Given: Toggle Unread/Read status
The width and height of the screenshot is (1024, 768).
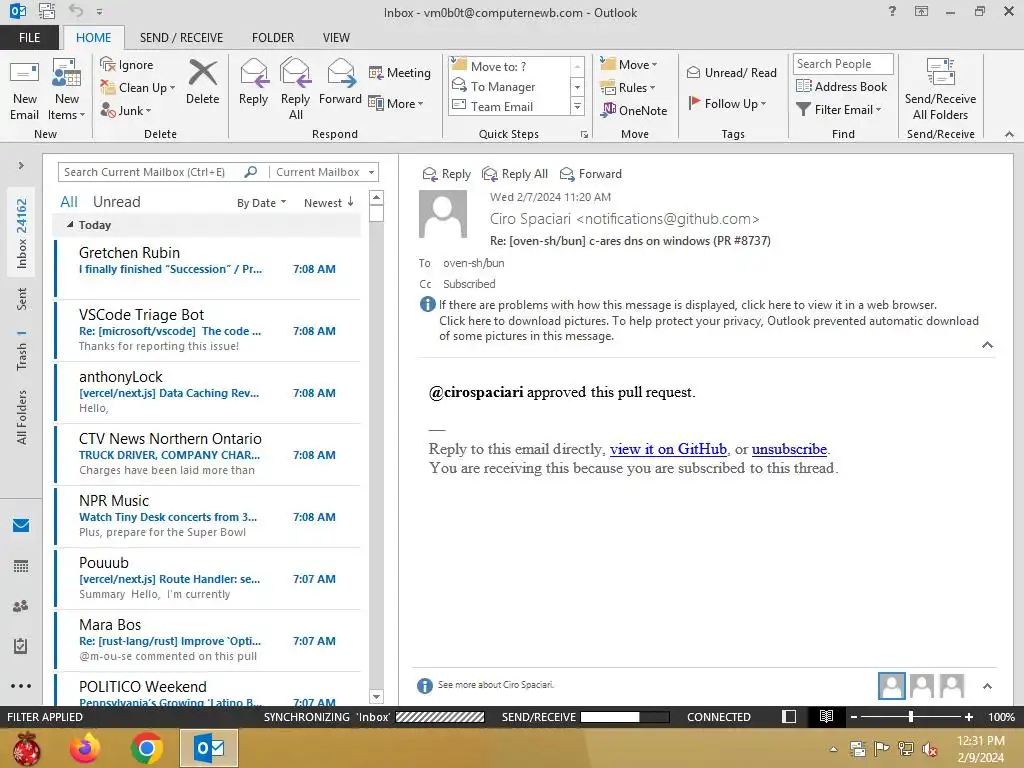Looking at the screenshot, I should [731, 72].
